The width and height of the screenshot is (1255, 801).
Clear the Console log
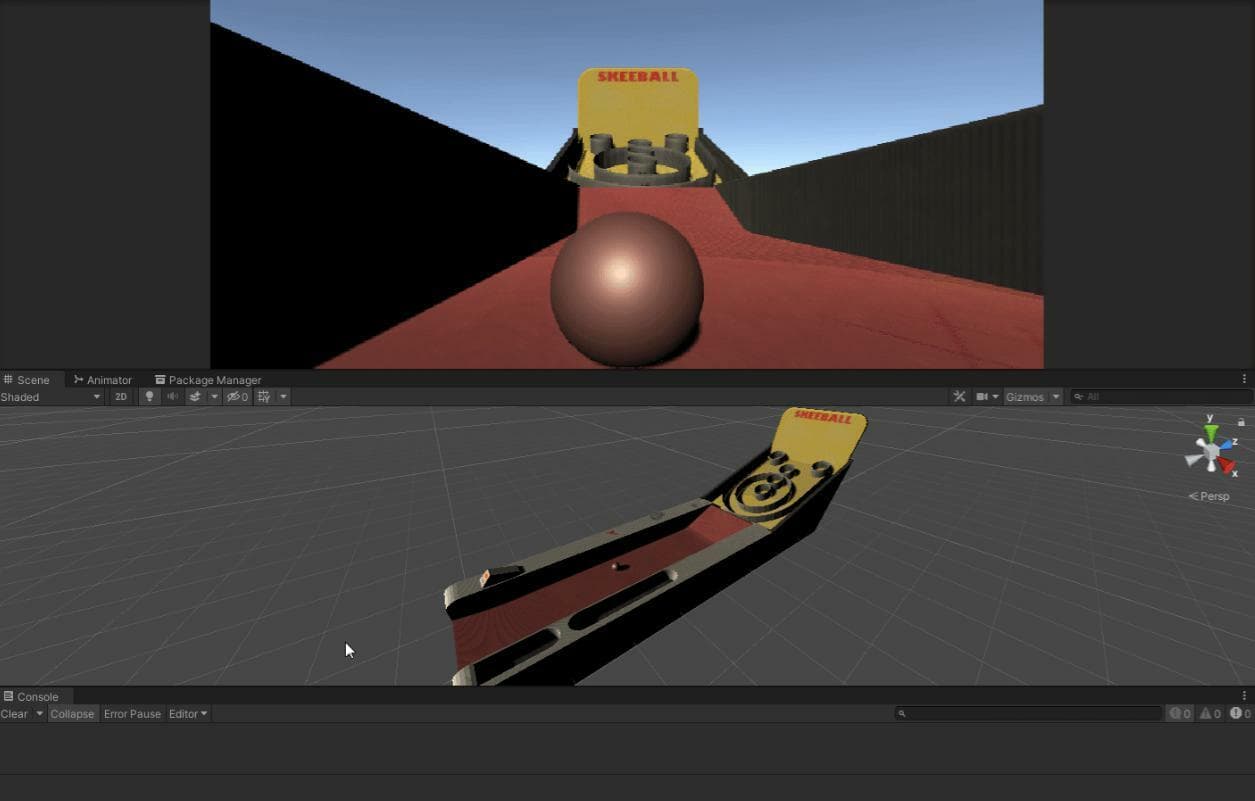click(14, 714)
